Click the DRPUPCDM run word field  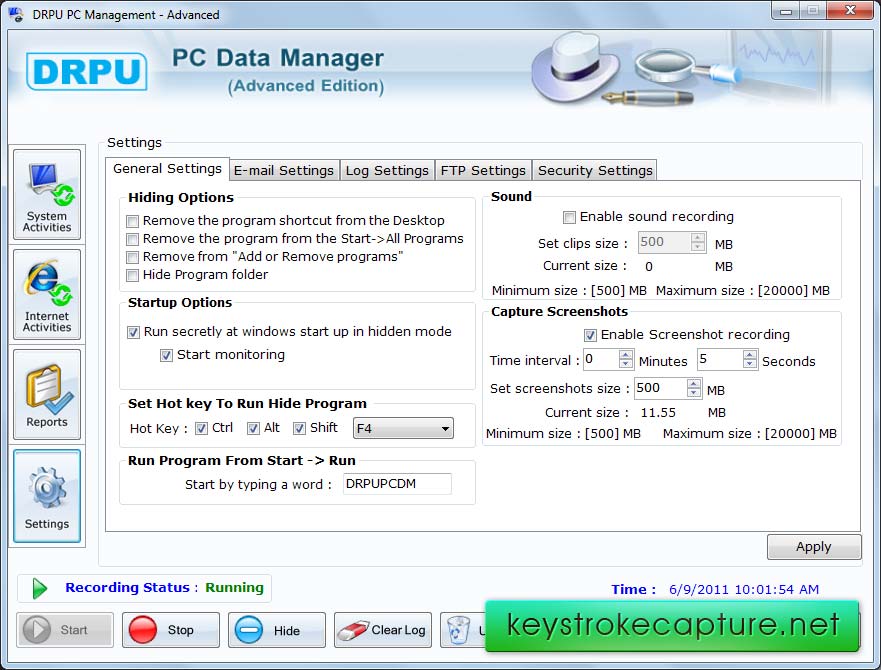point(396,484)
